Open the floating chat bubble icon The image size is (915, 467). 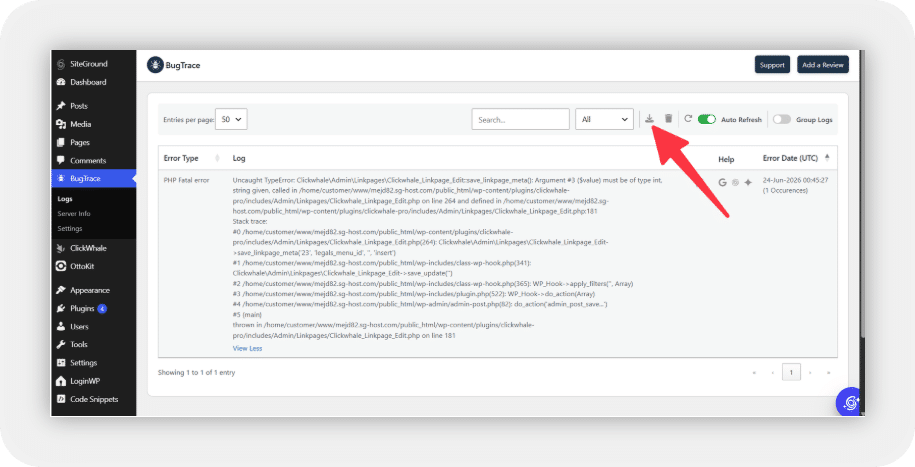point(850,402)
